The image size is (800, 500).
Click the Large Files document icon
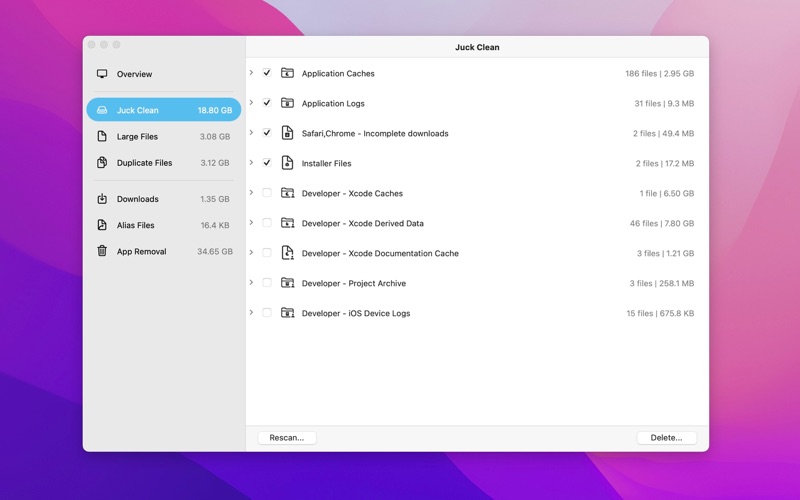(x=102, y=137)
